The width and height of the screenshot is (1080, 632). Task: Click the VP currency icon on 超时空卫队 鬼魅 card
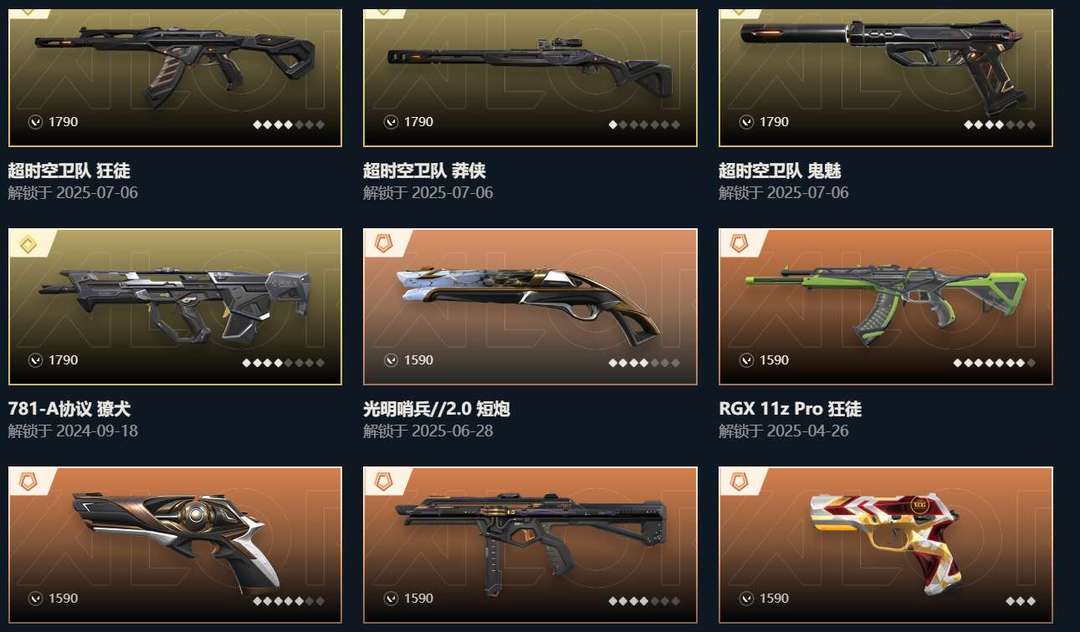746,122
